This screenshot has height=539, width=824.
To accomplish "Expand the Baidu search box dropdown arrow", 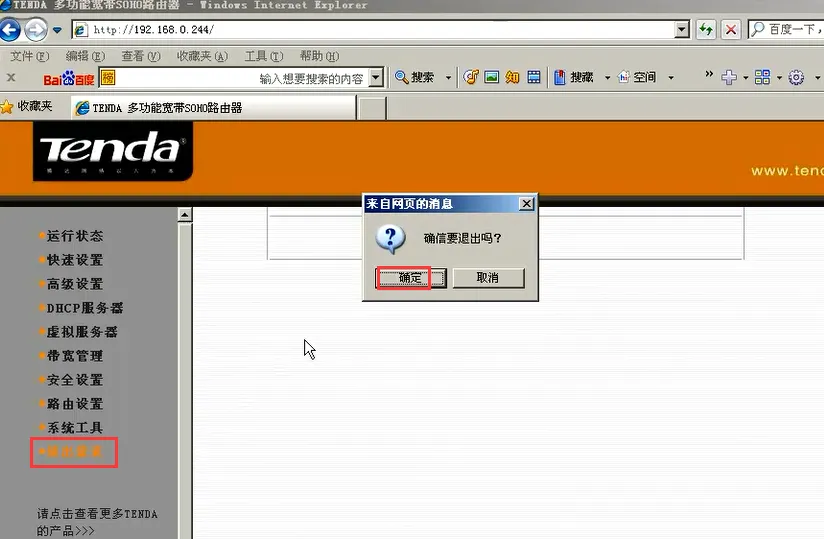I will click(x=376, y=78).
